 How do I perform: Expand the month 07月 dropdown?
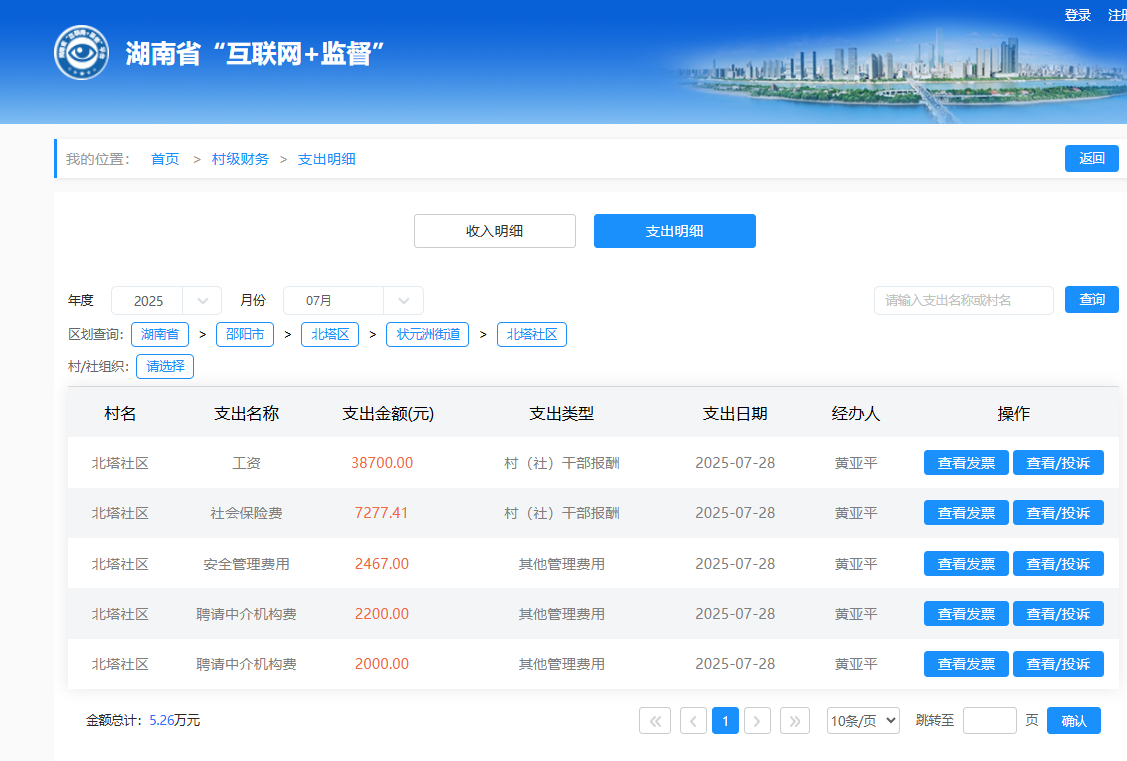click(x=353, y=300)
